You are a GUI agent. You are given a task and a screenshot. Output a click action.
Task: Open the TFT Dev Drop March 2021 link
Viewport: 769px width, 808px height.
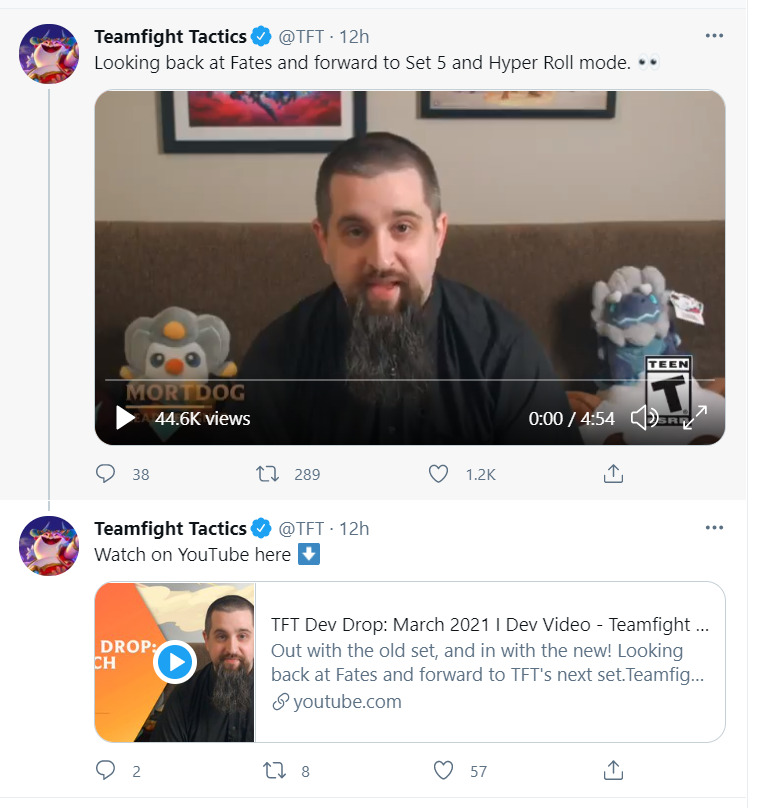tap(490, 626)
